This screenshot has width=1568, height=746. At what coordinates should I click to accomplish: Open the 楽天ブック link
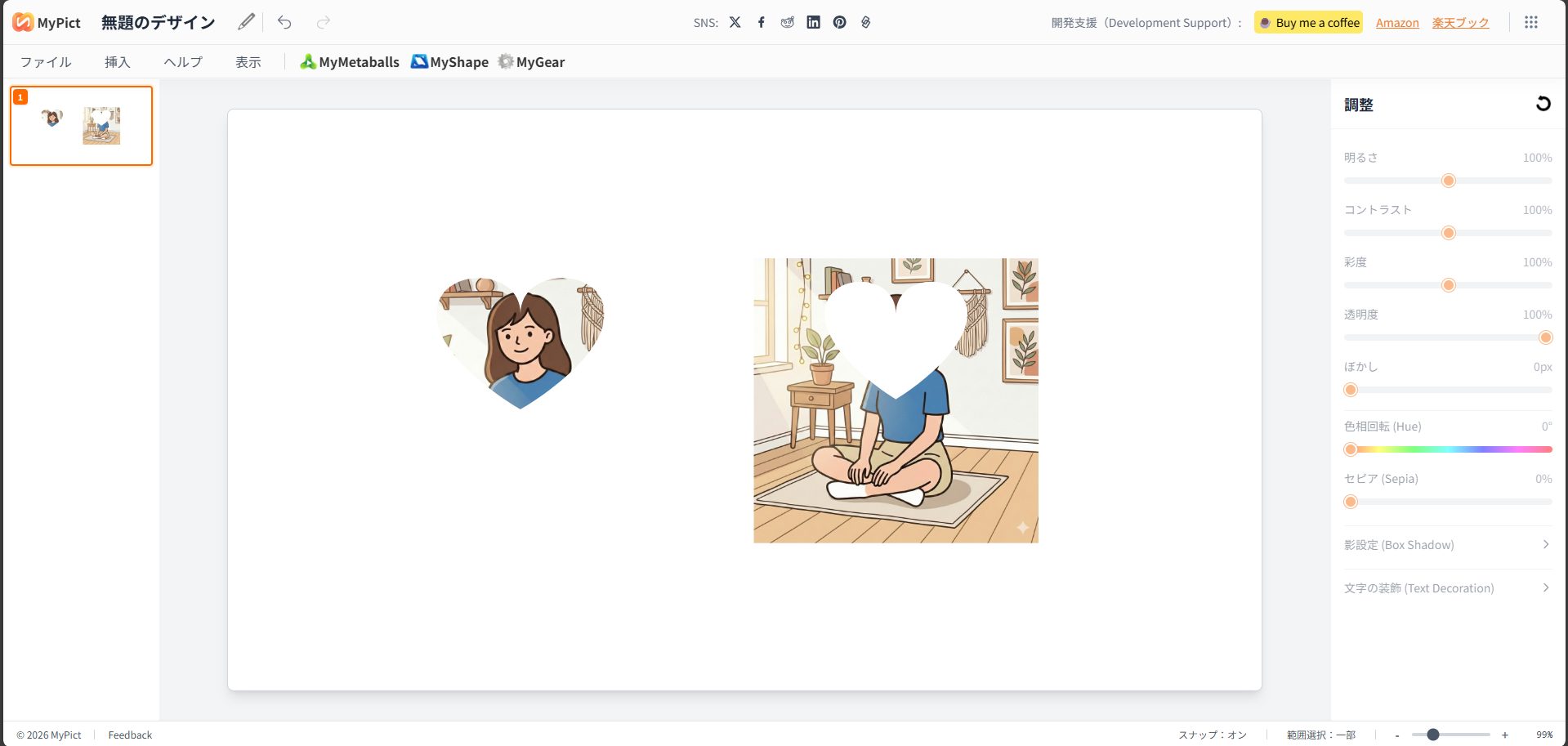pos(1460,23)
